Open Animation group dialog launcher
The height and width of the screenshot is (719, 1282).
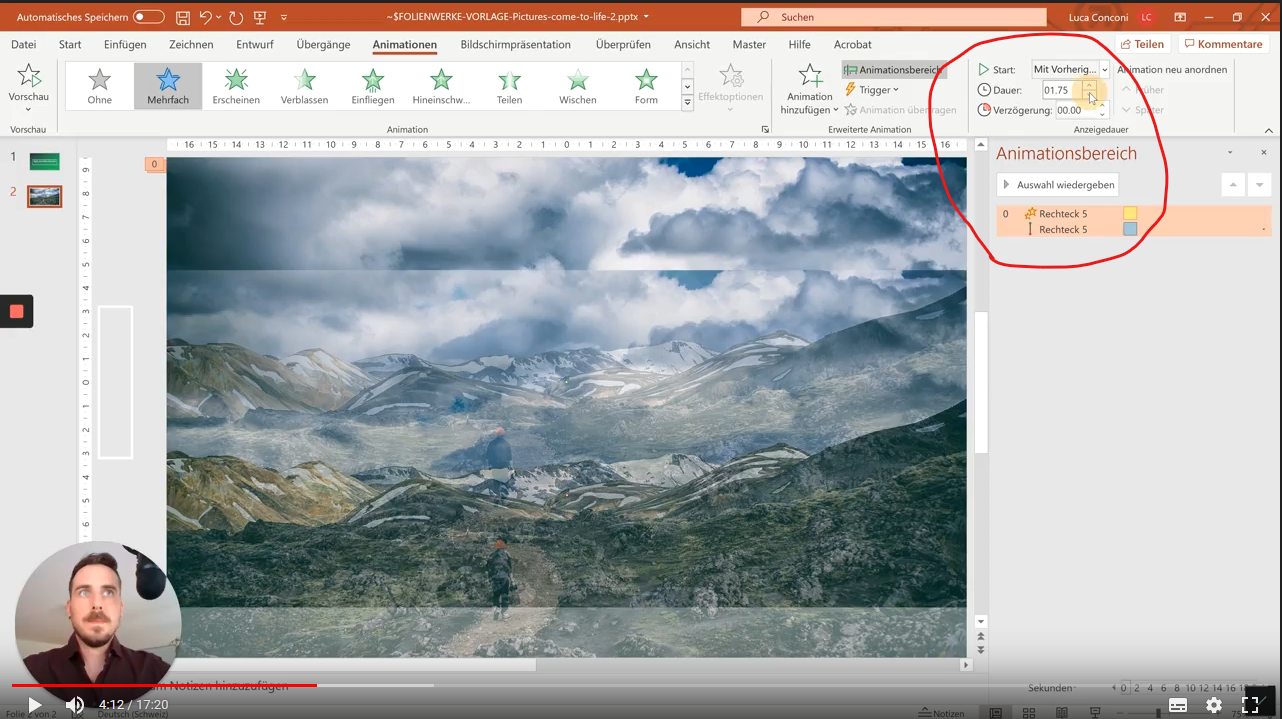point(765,130)
